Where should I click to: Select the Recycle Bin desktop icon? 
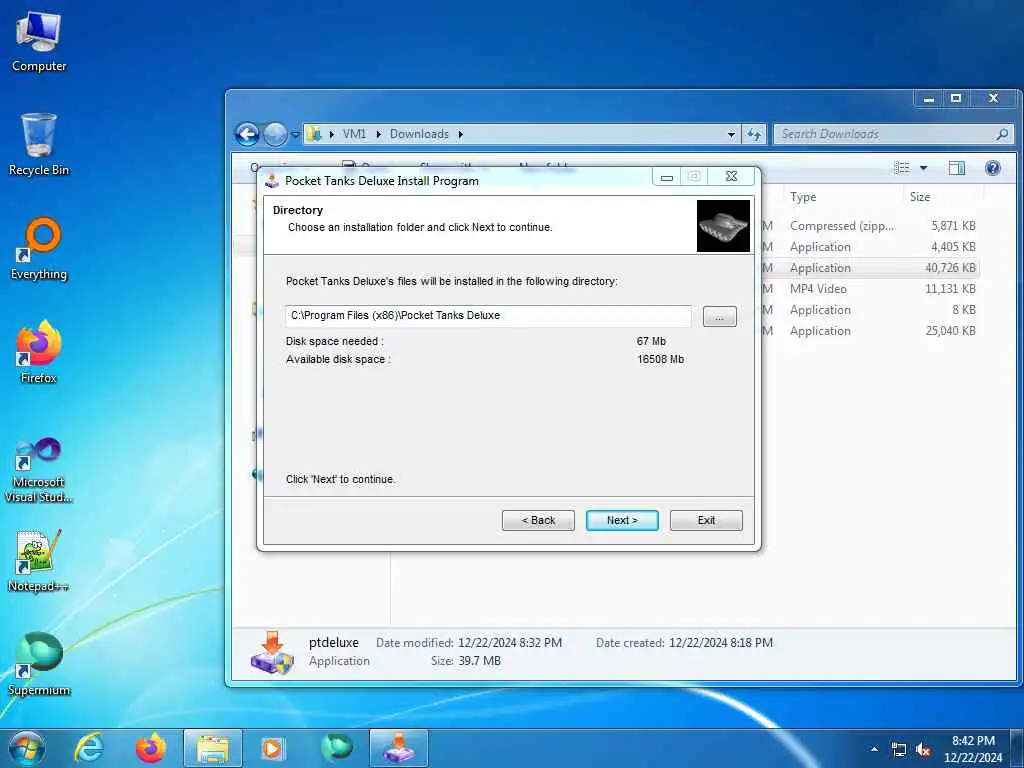[39, 144]
